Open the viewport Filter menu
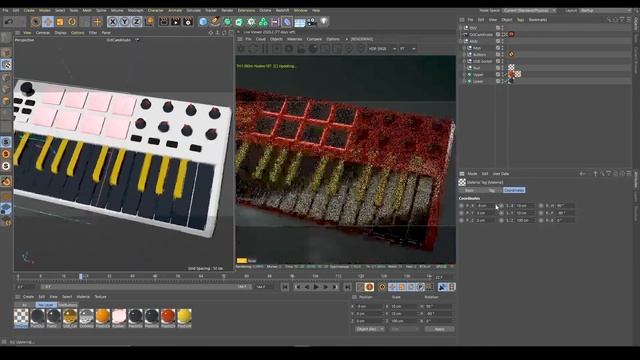The width and height of the screenshot is (640, 360). pos(93,33)
